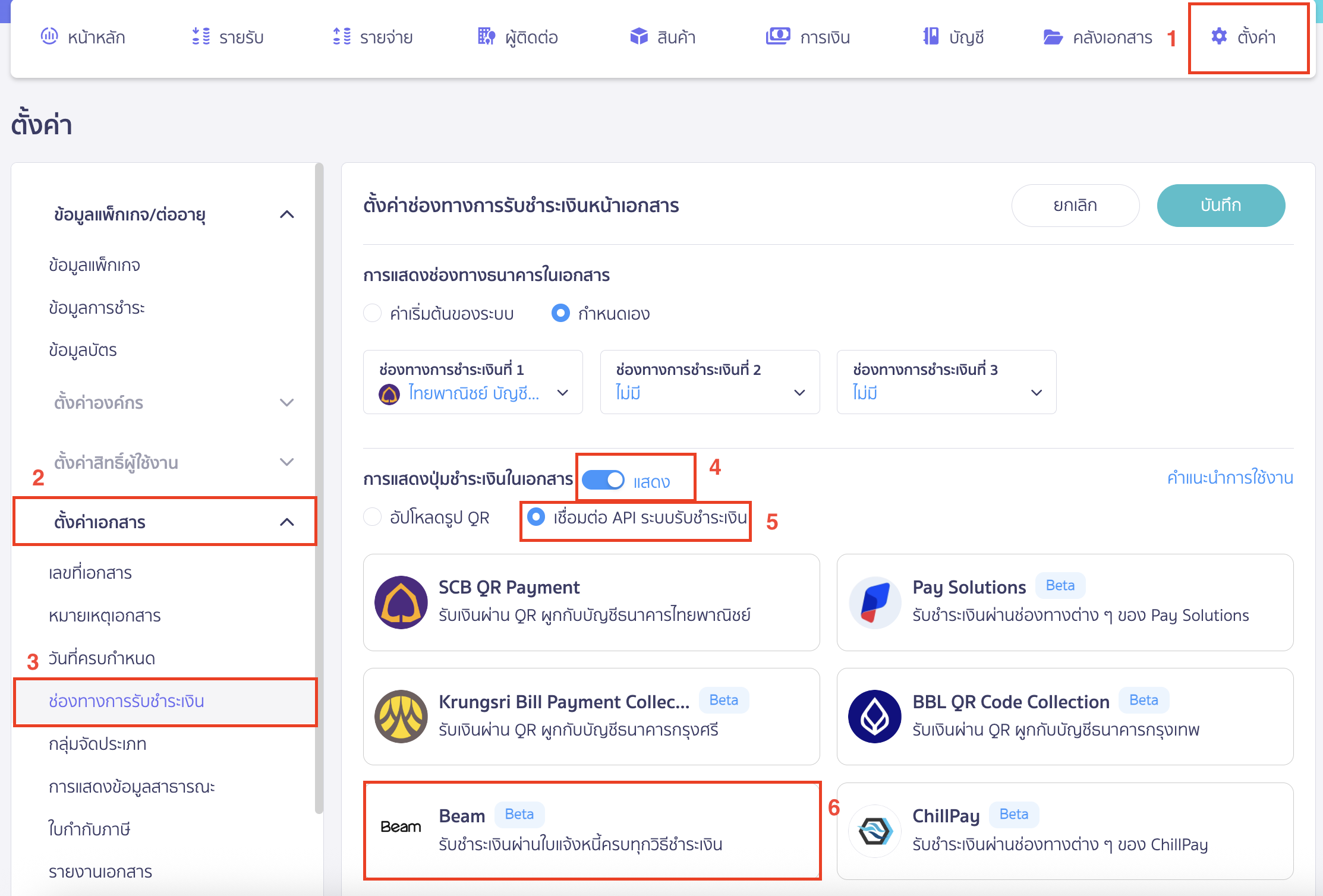Open วันที่ครบกำหนด in sidebar
This screenshot has width=1323, height=896.
[102, 658]
